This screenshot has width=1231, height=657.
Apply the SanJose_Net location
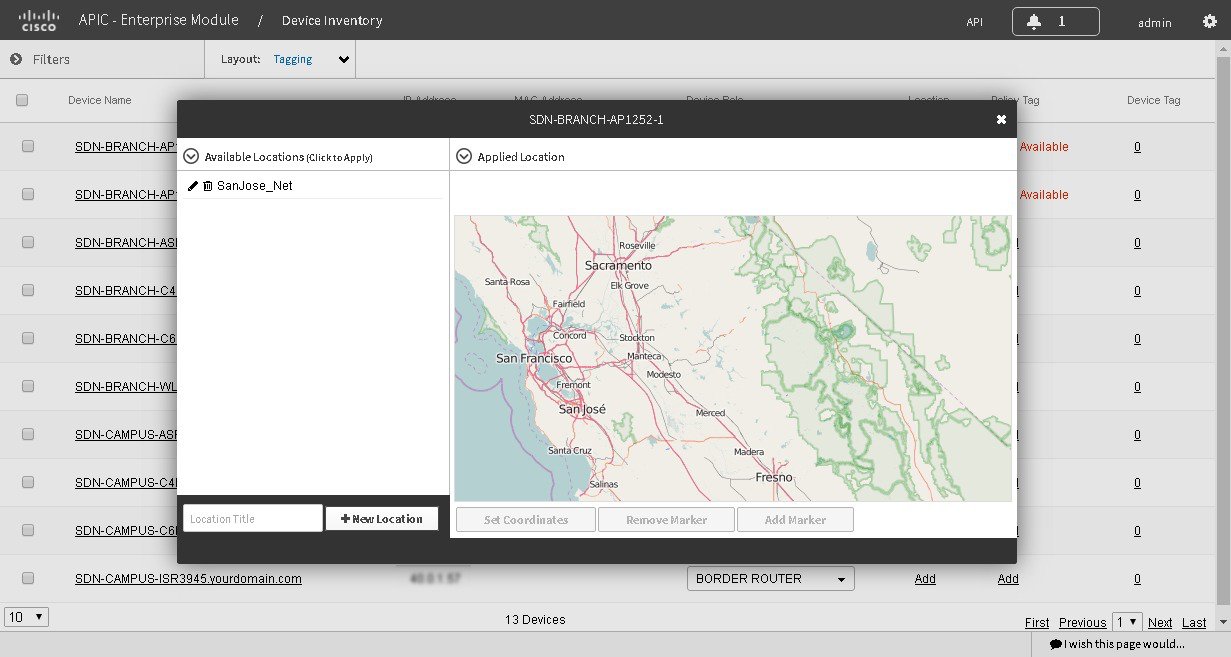point(255,186)
